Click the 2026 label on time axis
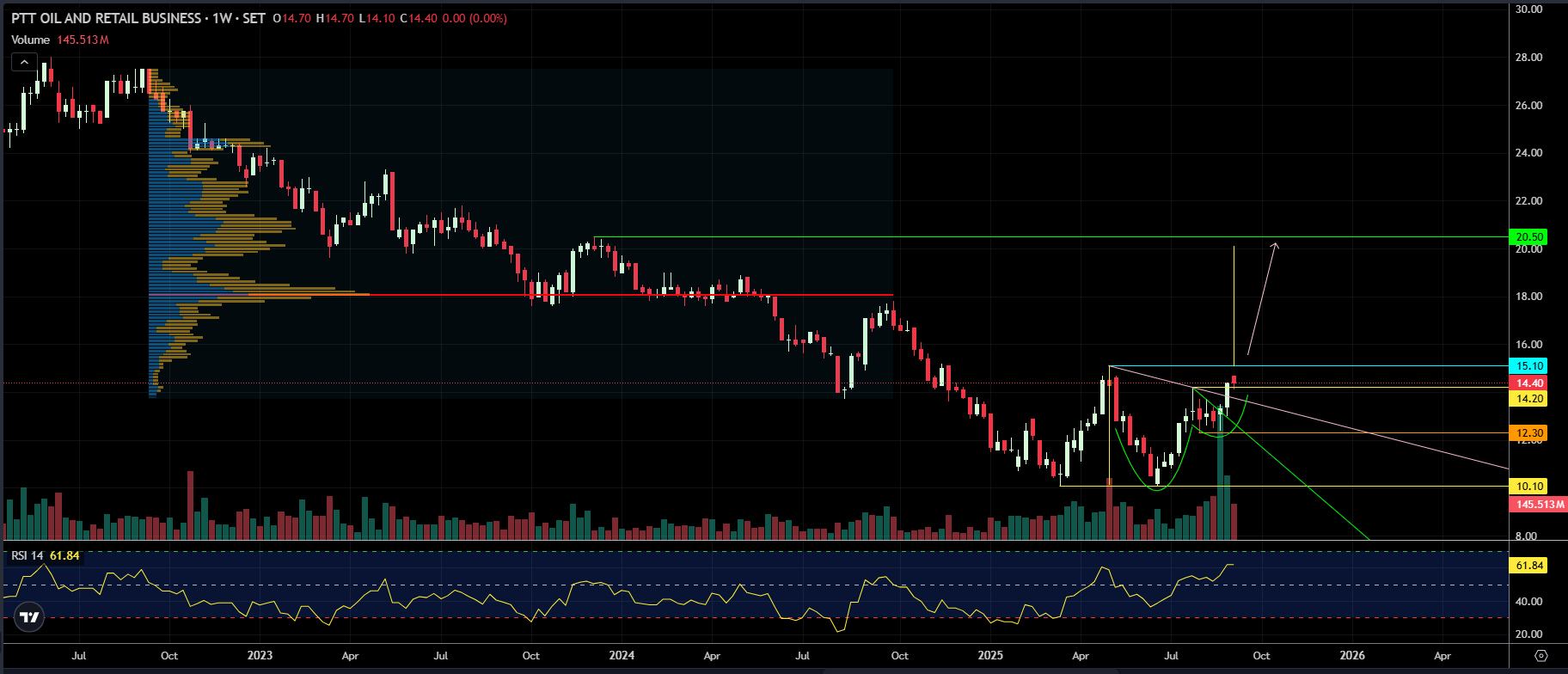Viewport: 1568px width, 674px height. pos(1352,655)
